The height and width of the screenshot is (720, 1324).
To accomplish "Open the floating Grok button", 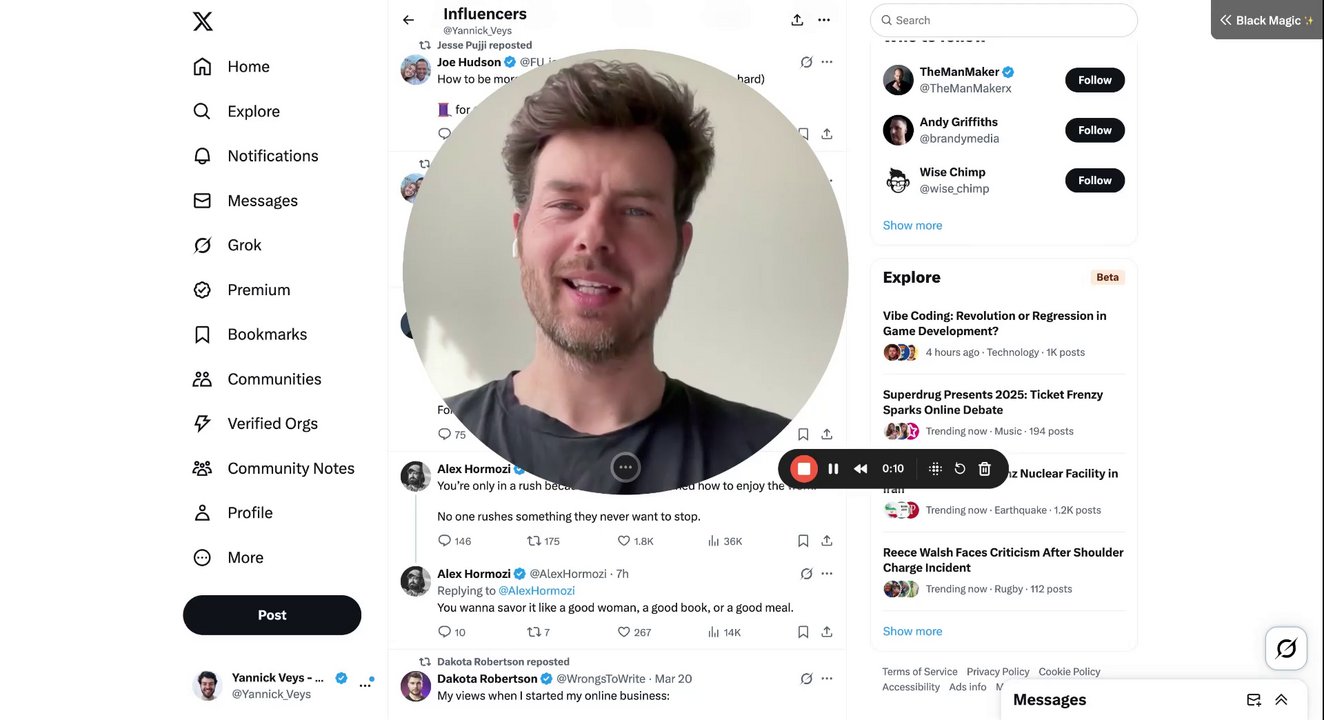I will tap(1286, 649).
